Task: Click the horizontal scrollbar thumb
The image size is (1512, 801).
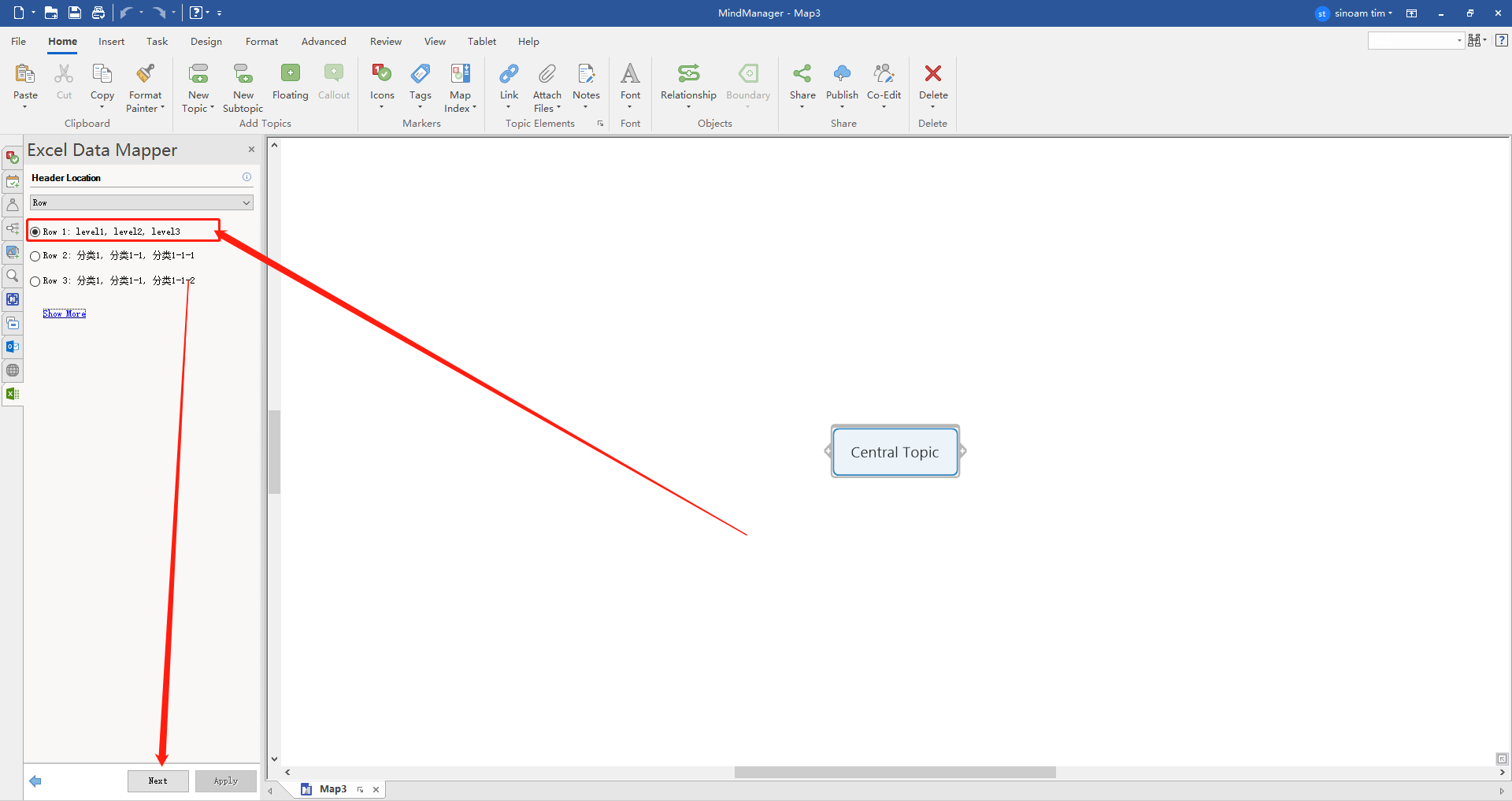Action: (x=895, y=772)
